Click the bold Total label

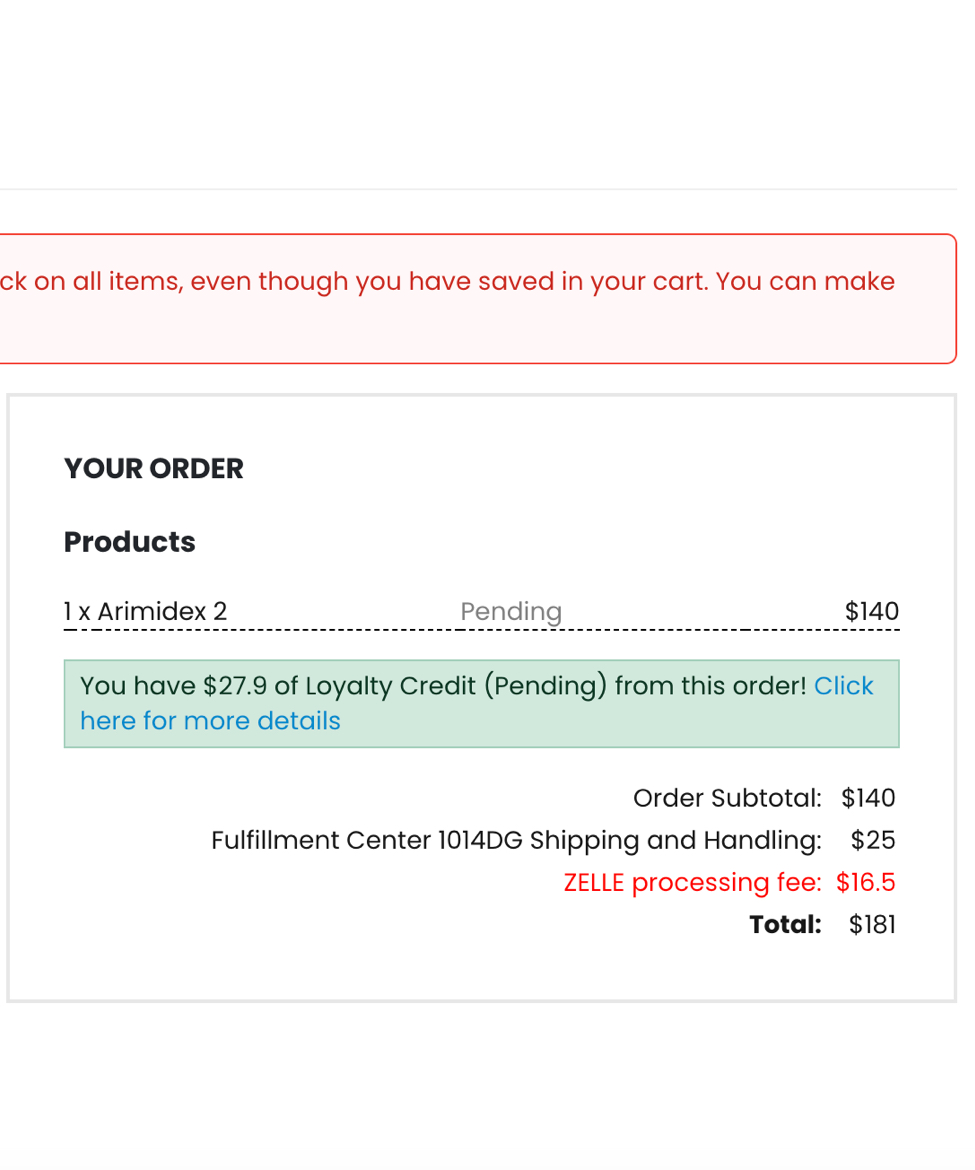(785, 924)
